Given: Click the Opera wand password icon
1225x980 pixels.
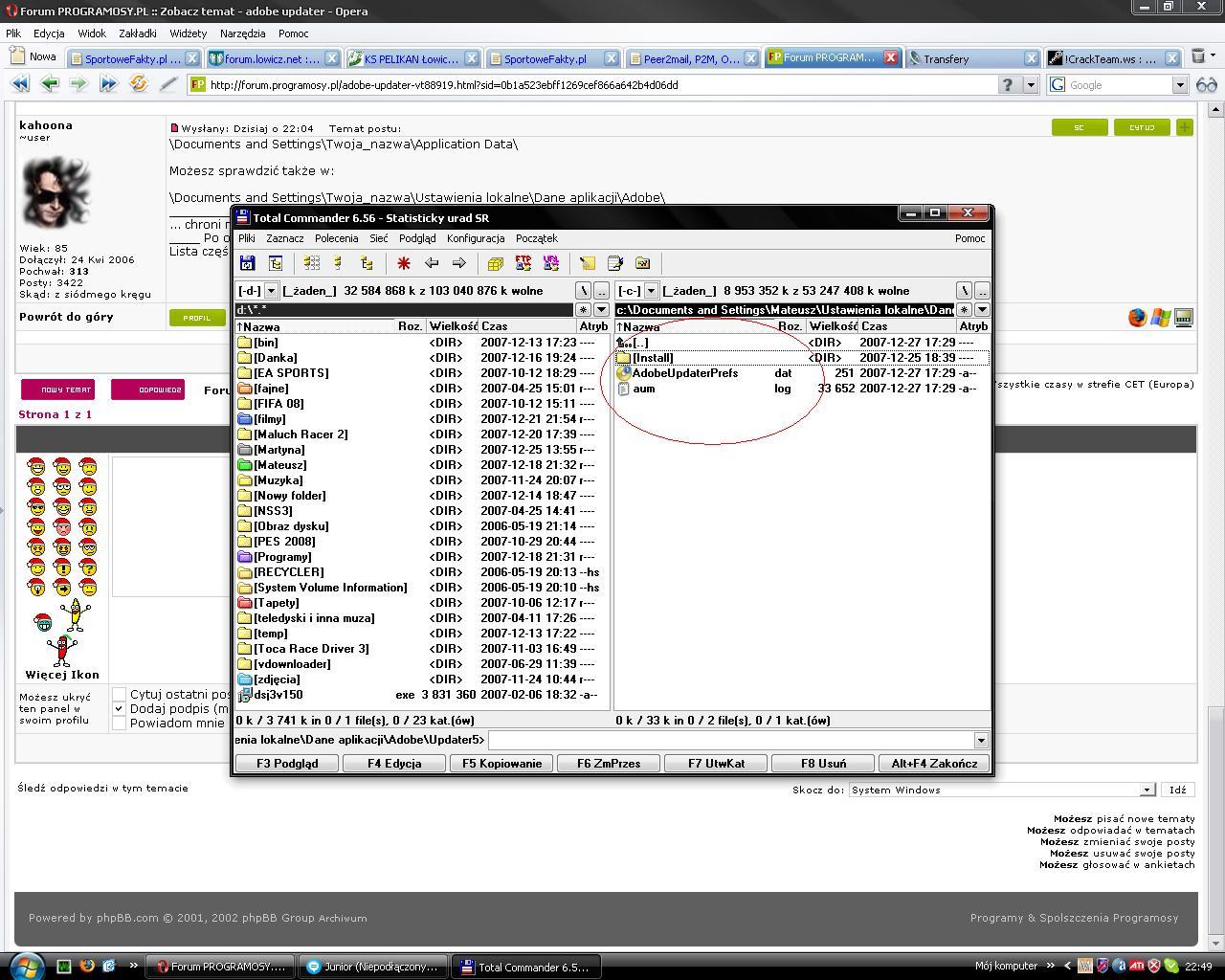Looking at the screenshot, I should pyautogui.click(x=168, y=84).
